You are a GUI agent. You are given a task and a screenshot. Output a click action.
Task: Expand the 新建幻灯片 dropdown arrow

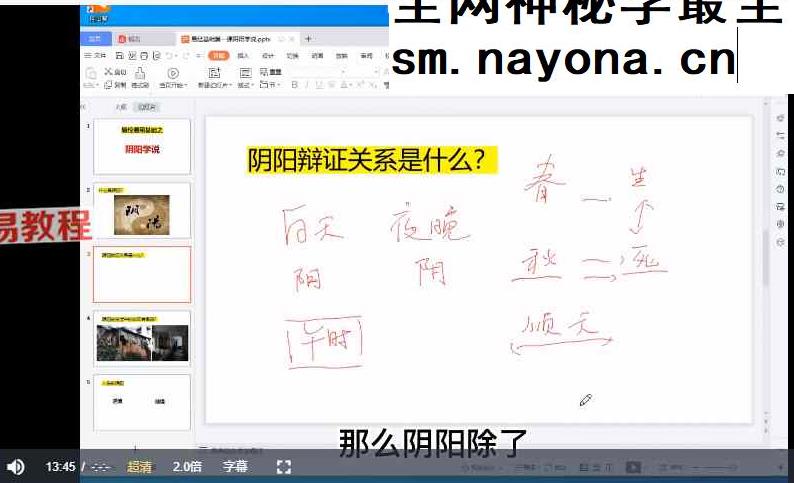click(x=230, y=86)
